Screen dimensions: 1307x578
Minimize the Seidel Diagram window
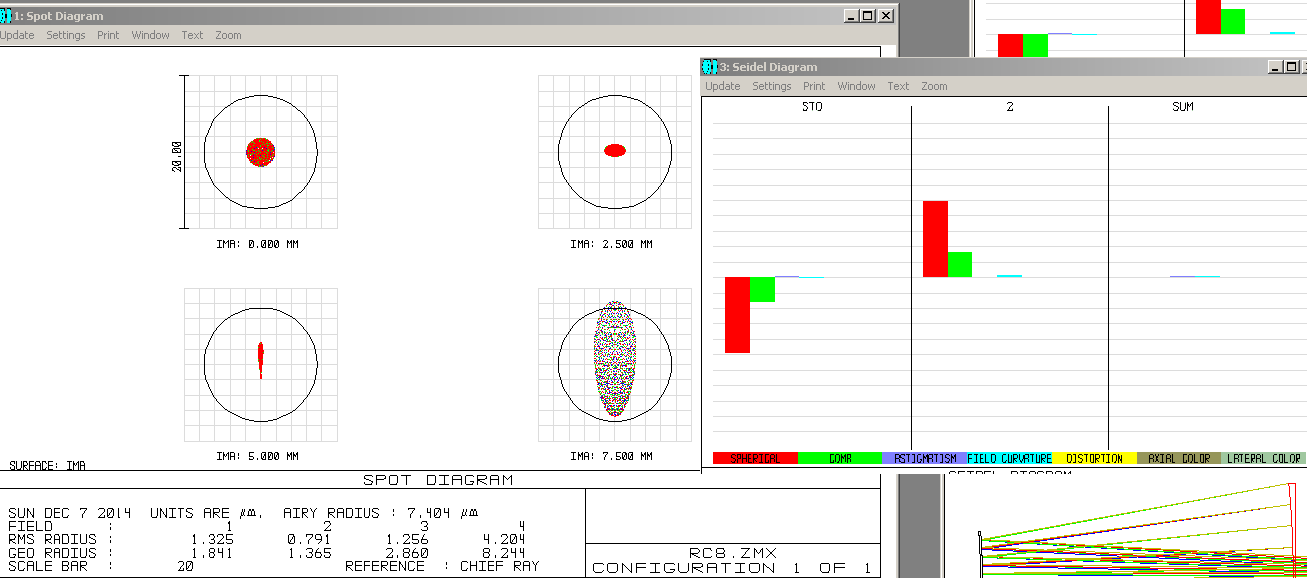click(x=1275, y=67)
